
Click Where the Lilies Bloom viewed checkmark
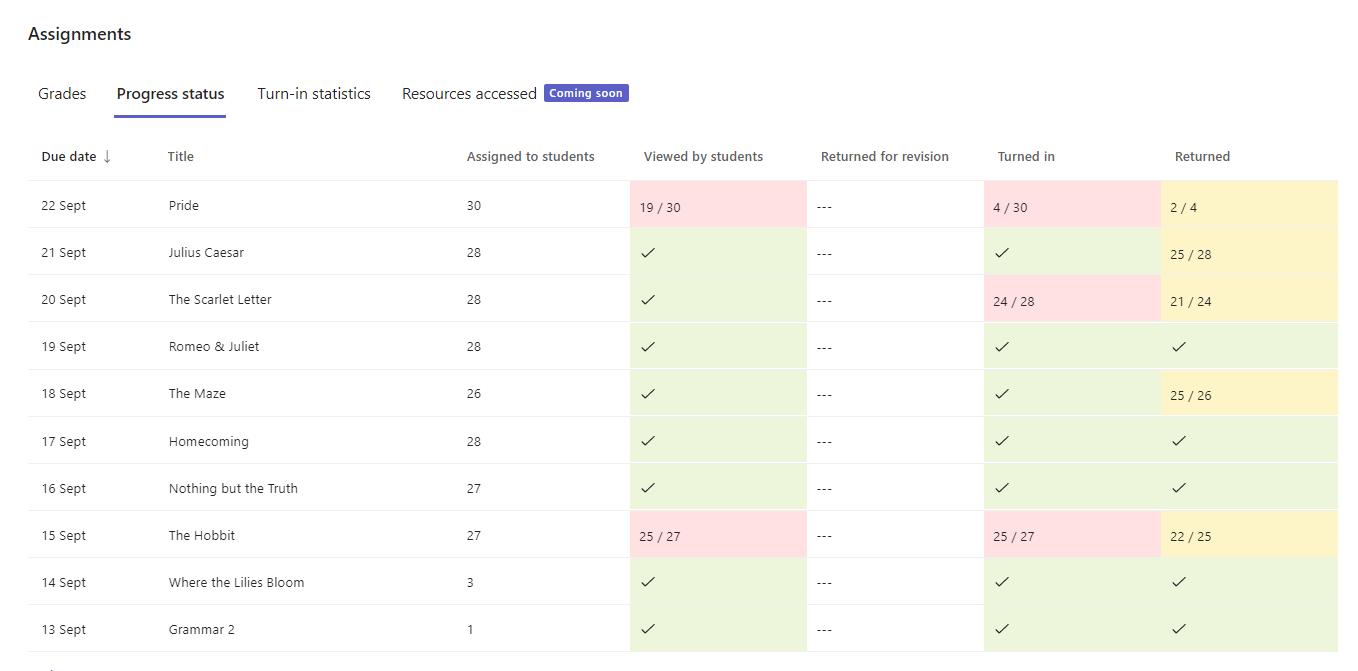(x=648, y=582)
